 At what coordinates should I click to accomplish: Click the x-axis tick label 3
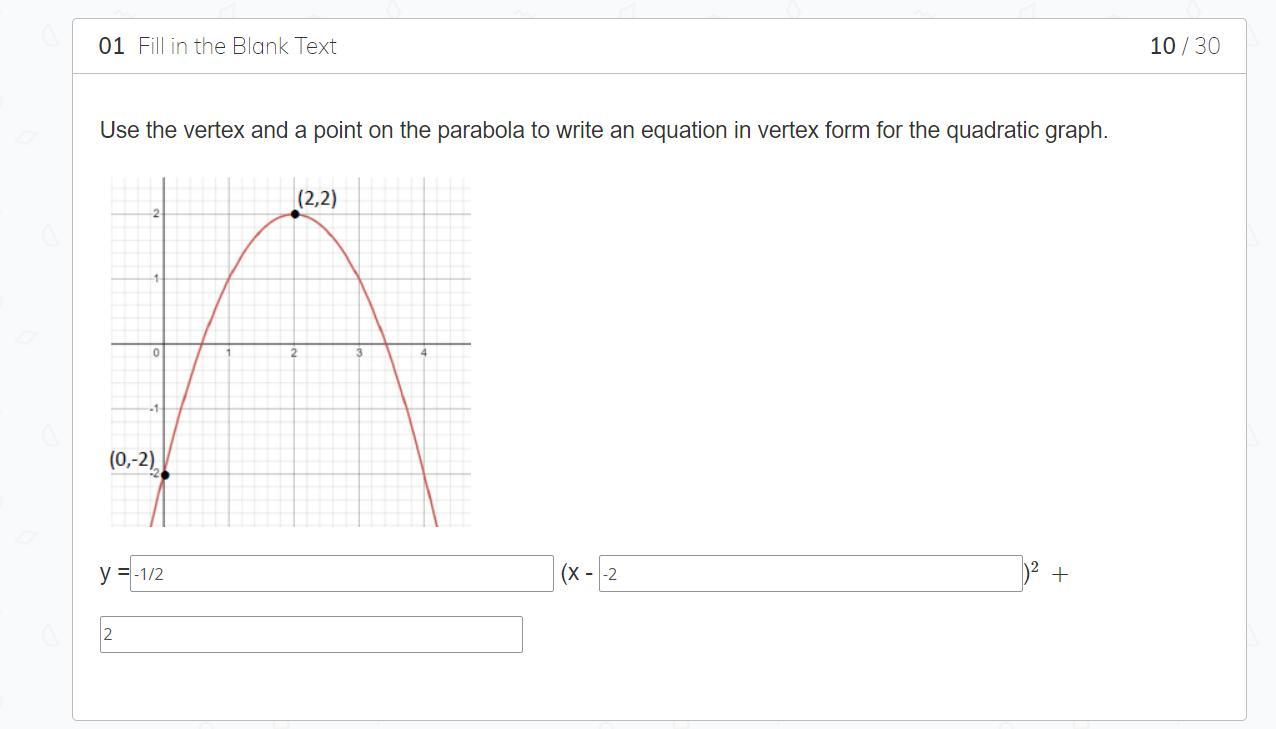click(359, 353)
